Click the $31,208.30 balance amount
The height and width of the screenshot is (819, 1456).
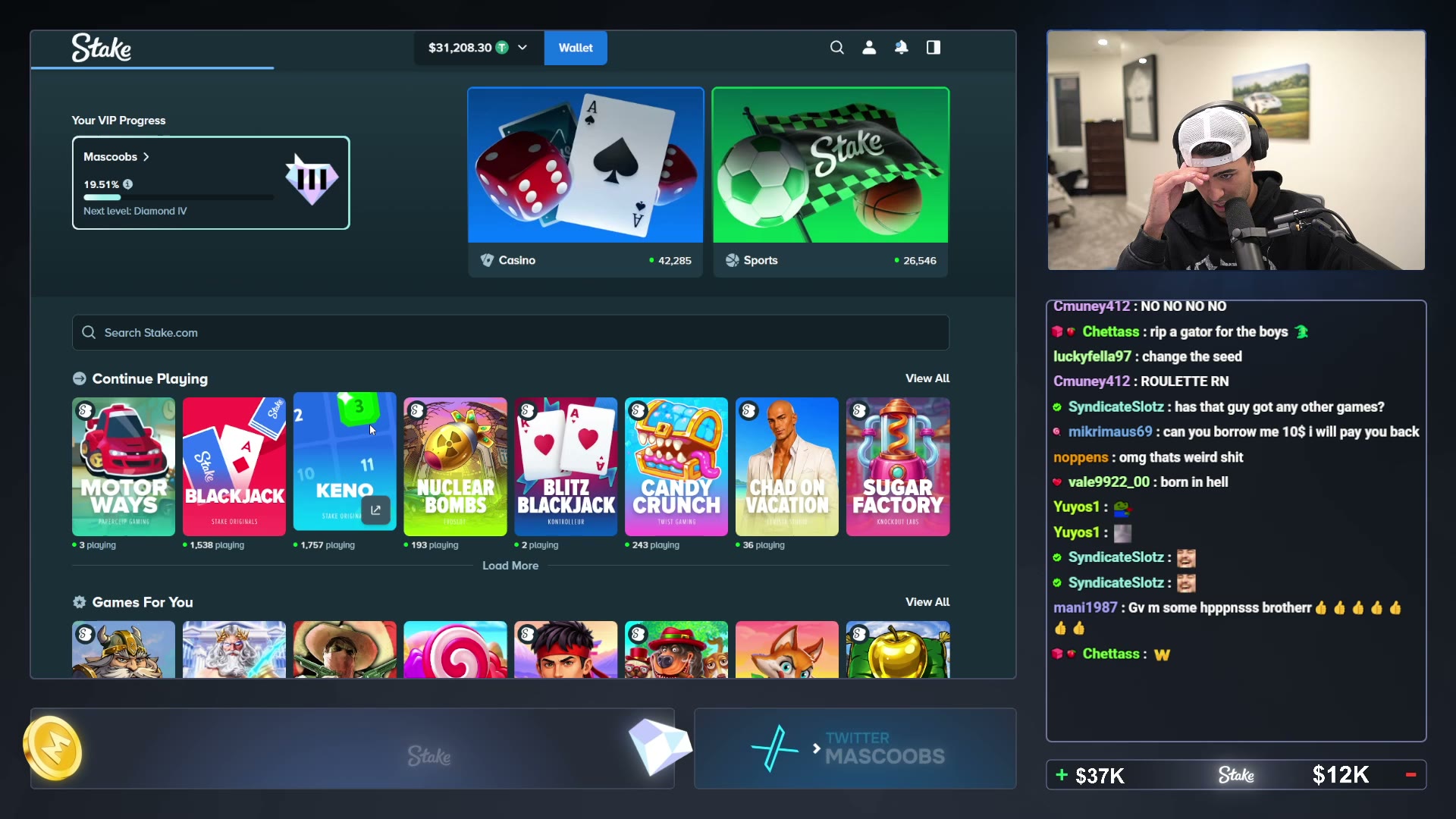460,48
